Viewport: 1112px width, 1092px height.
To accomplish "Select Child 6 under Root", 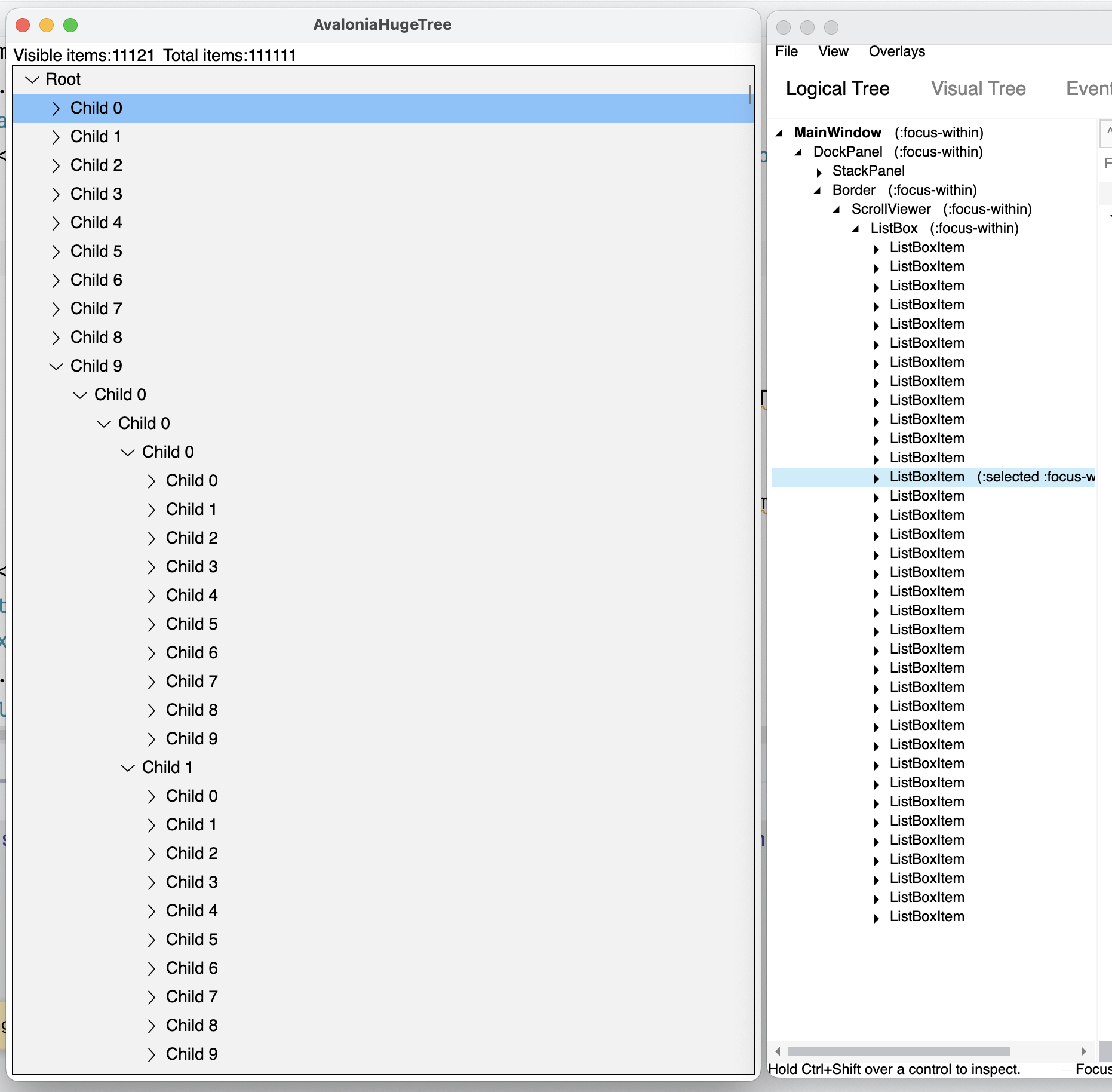I will tap(383, 280).
